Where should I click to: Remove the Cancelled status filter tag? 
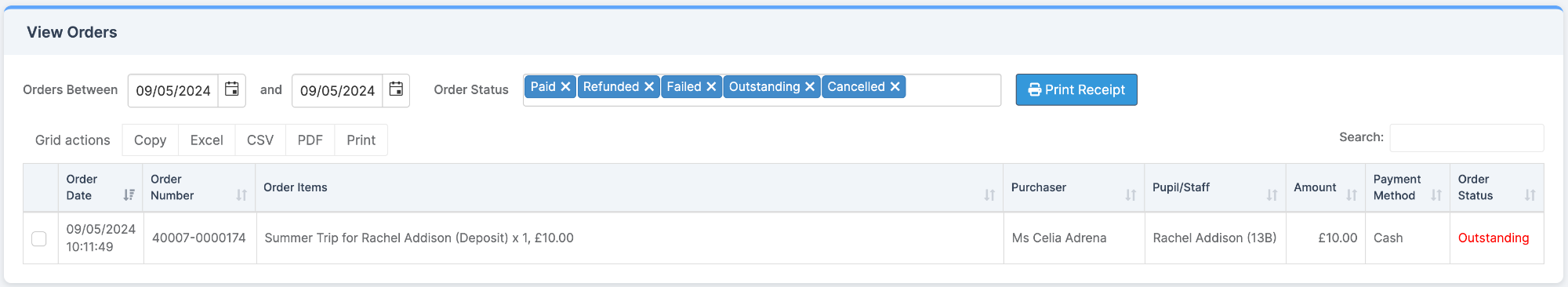click(895, 87)
